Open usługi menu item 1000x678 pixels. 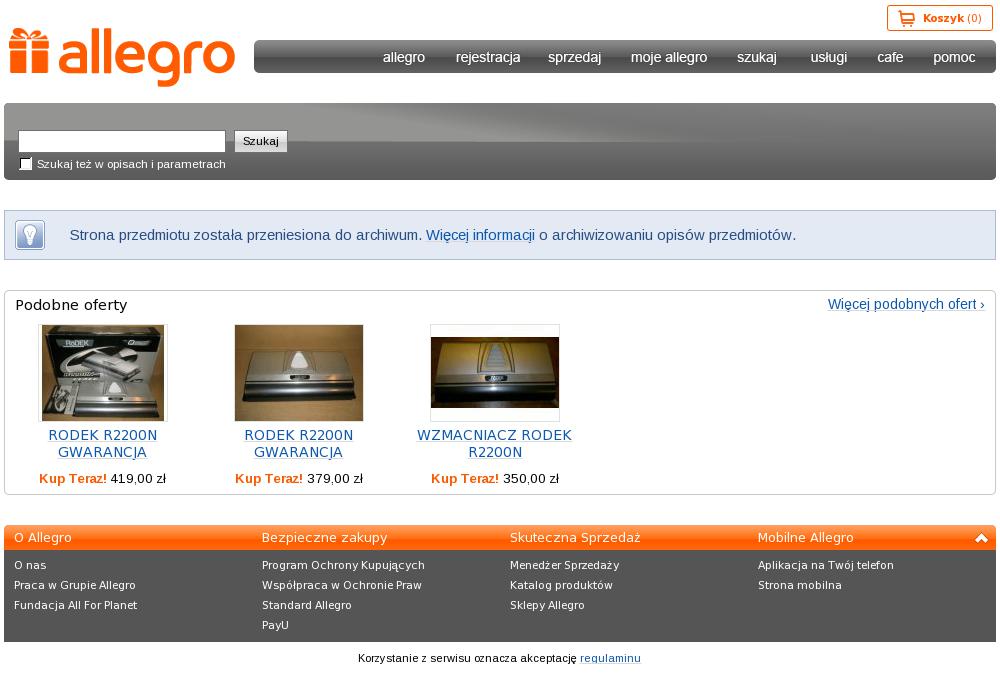828,57
